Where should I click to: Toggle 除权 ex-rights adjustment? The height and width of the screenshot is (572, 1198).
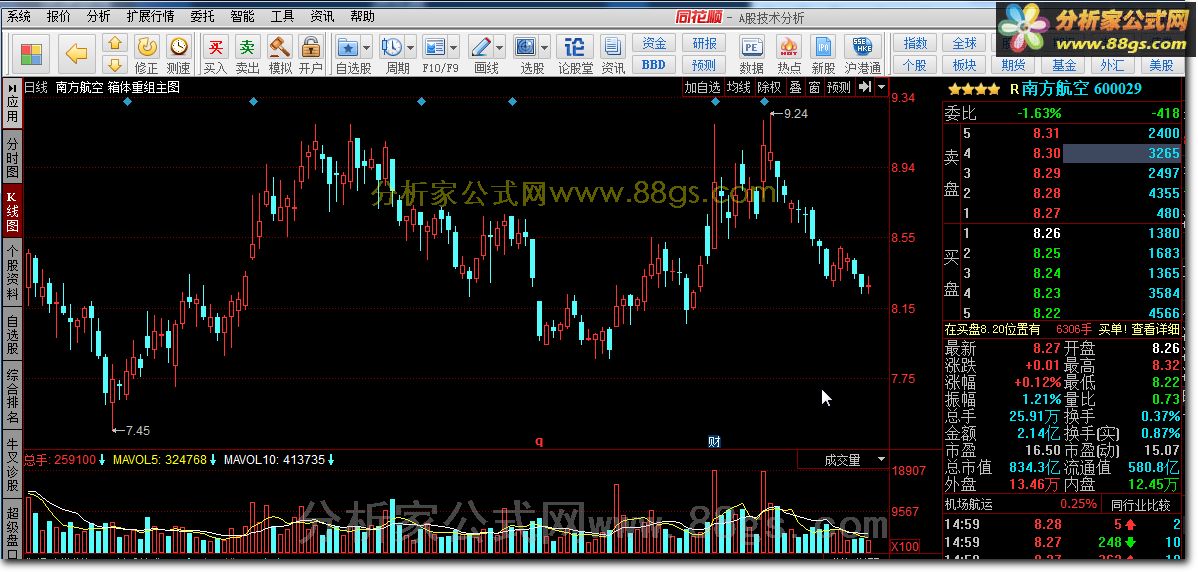(769, 87)
